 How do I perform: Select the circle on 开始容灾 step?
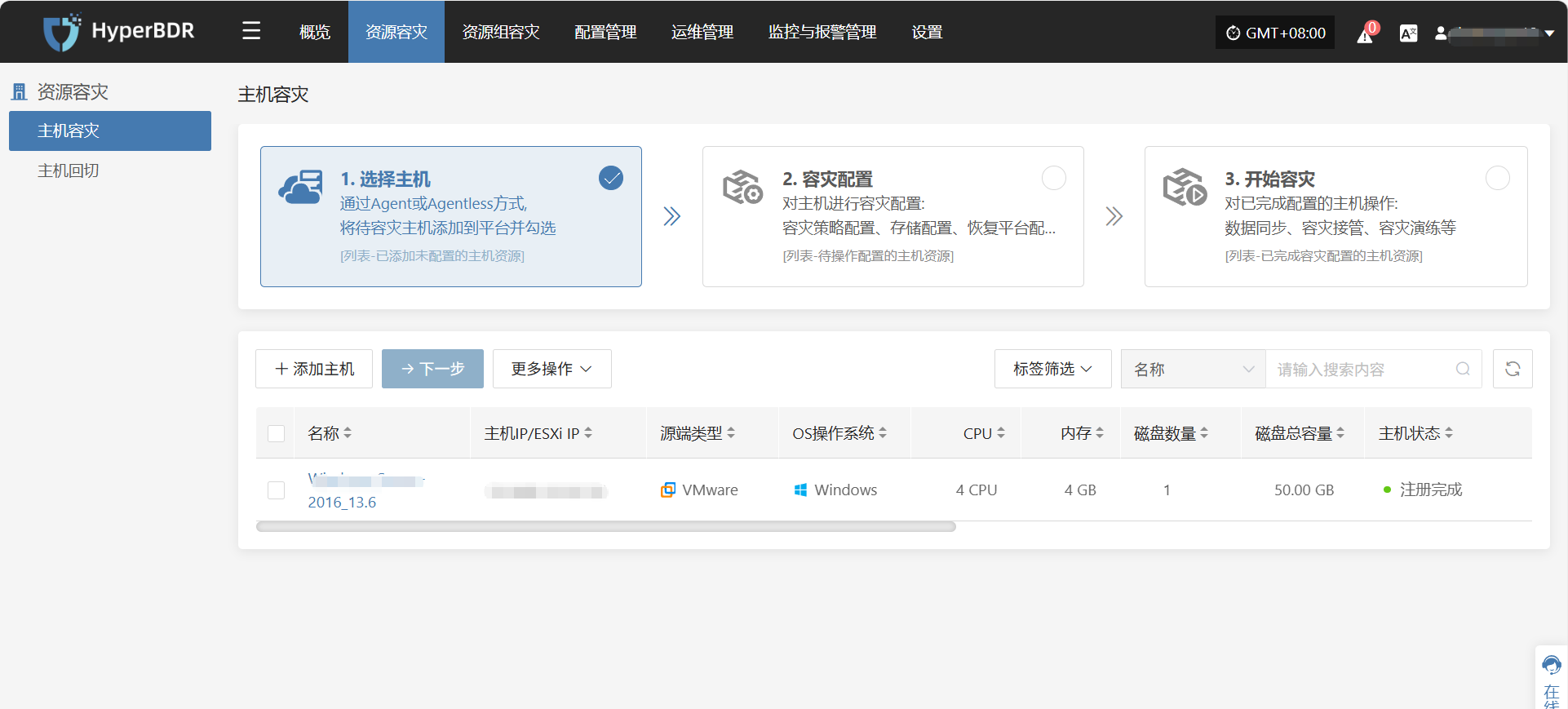click(1498, 178)
